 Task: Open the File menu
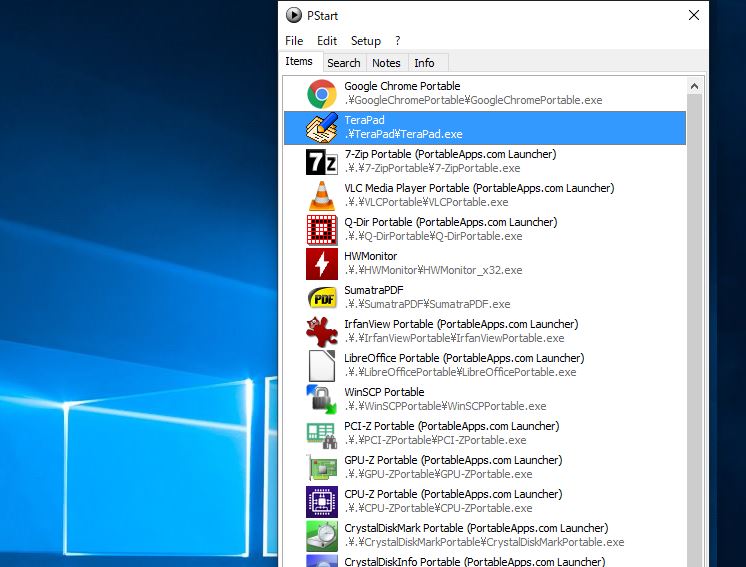[x=294, y=41]
